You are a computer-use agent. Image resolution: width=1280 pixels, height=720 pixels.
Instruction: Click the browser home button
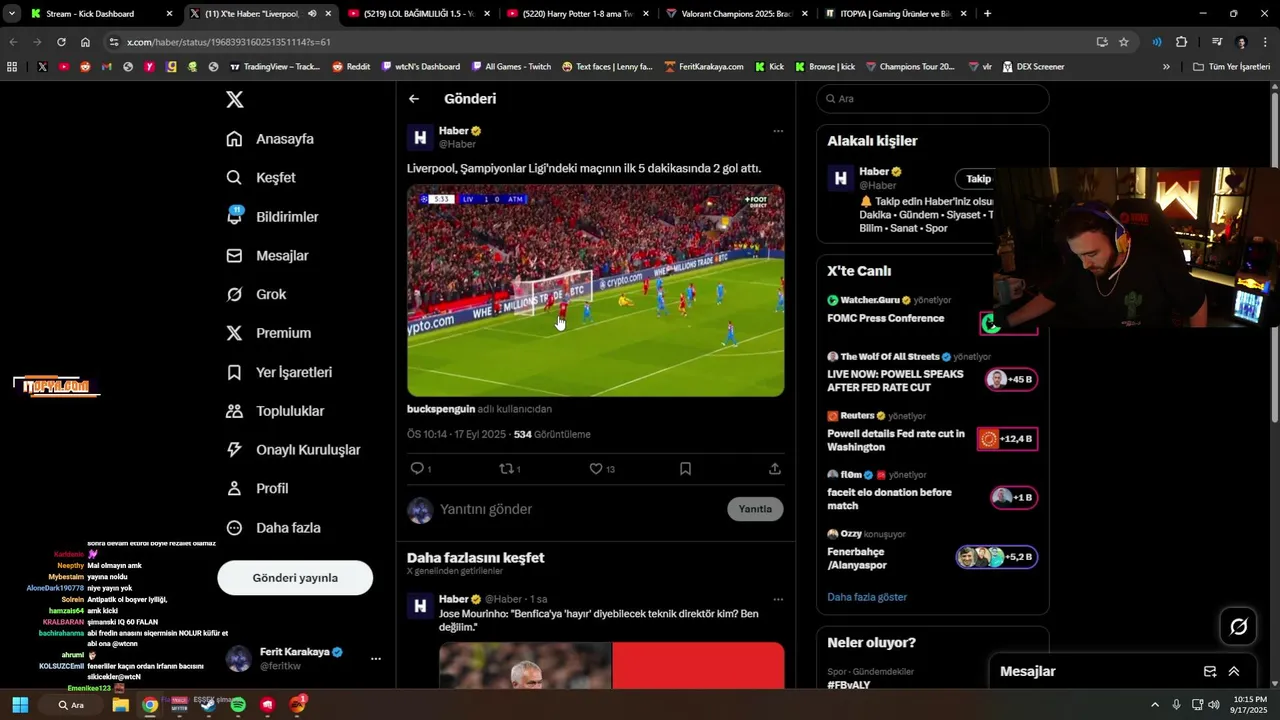[x=85, y=42]
